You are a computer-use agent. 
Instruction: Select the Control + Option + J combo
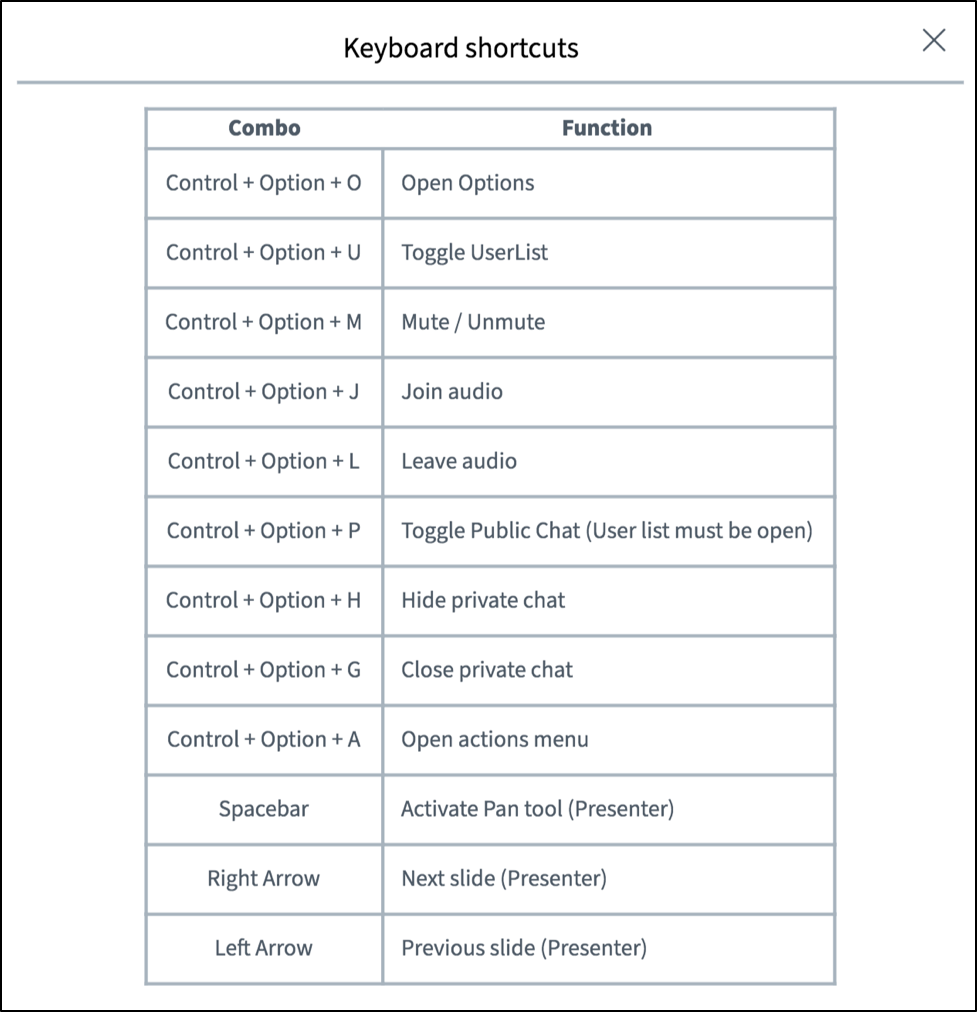(264, 392)
